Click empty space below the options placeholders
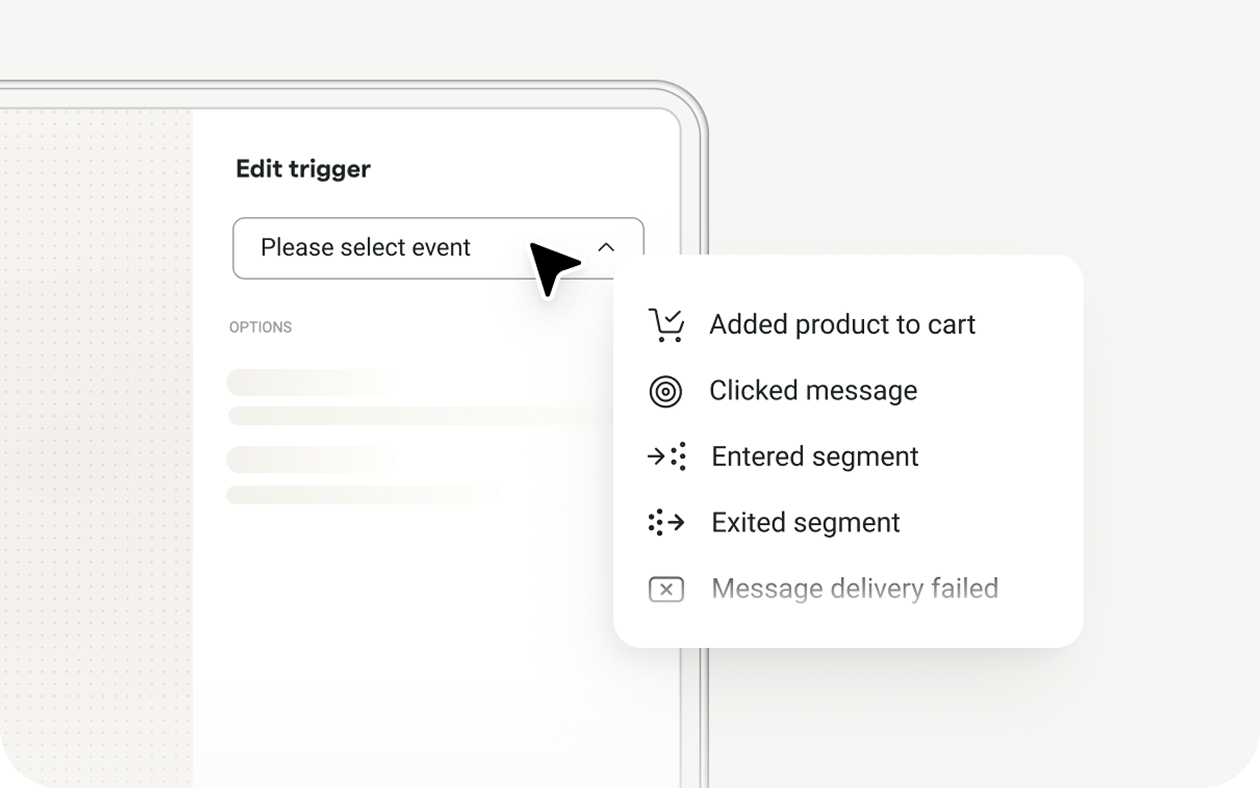Screen dimensions: 1260x788 [400, 640]
